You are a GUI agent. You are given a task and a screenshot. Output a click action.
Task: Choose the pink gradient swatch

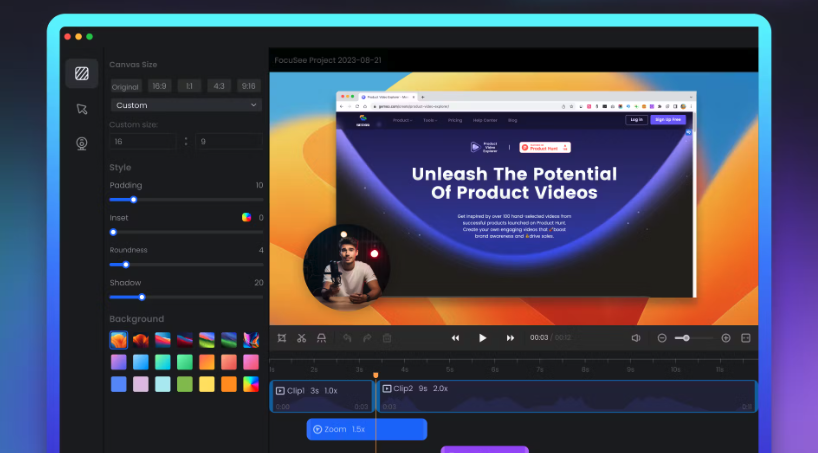[251, 362]
